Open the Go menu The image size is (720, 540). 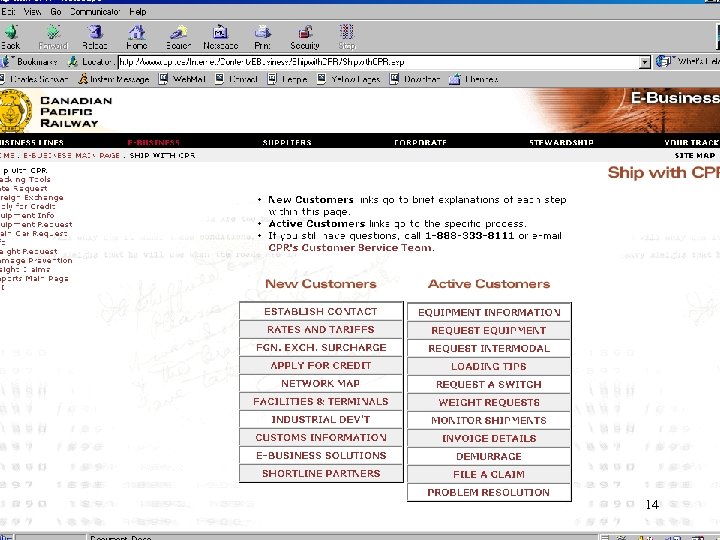coord(56,11)
